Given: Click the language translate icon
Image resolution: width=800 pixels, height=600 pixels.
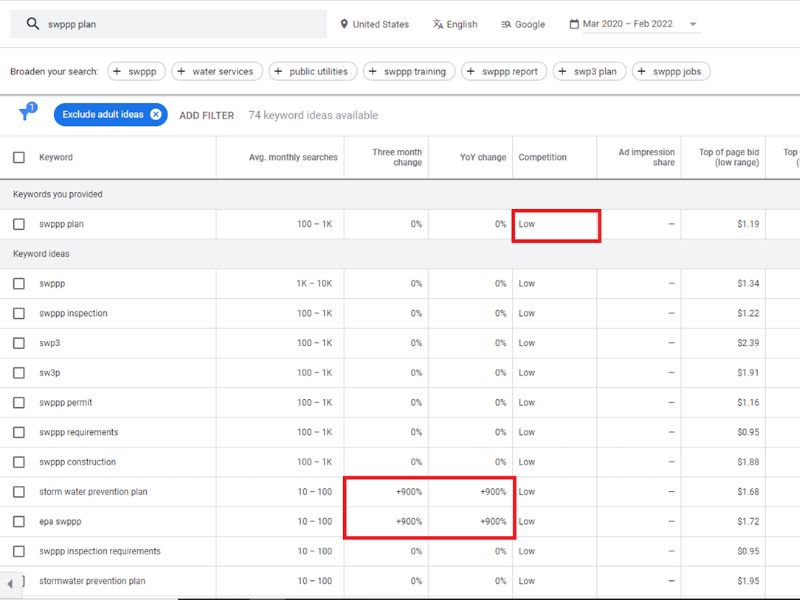Looking at the screenshot, I should tap(438, 24).
